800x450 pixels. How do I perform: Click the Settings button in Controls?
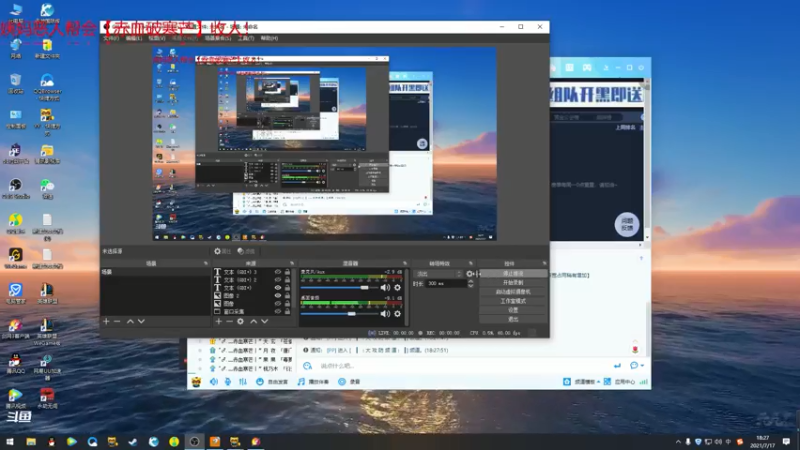point(513,310)
